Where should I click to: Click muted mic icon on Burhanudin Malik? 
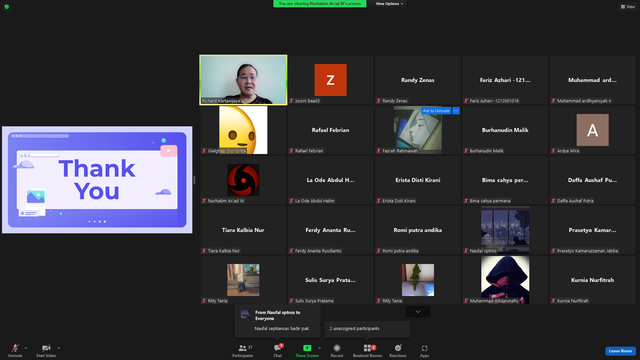point(466,151)
